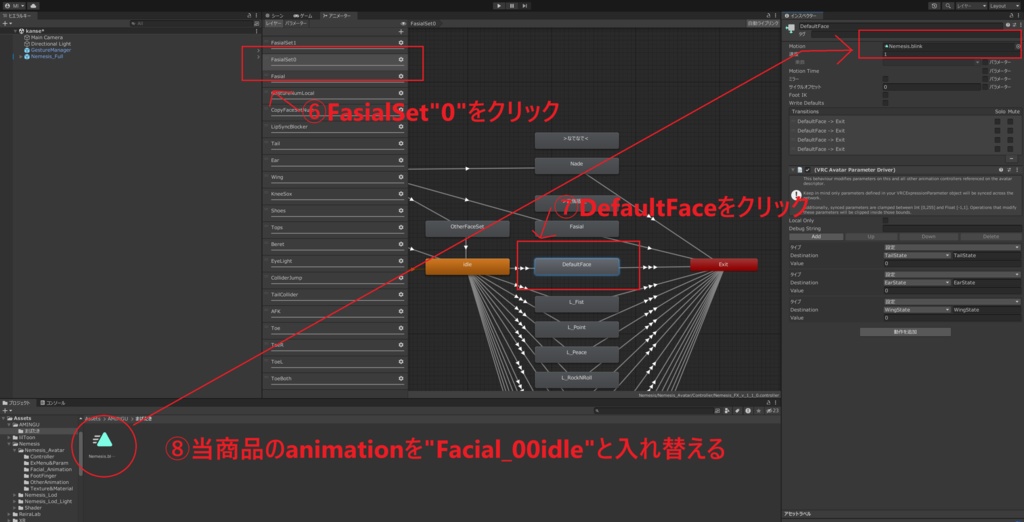Collapse the Nemesis_Avatar folder in Project
The width and height of the screenshot is (1024, 522).
point(14,450)
